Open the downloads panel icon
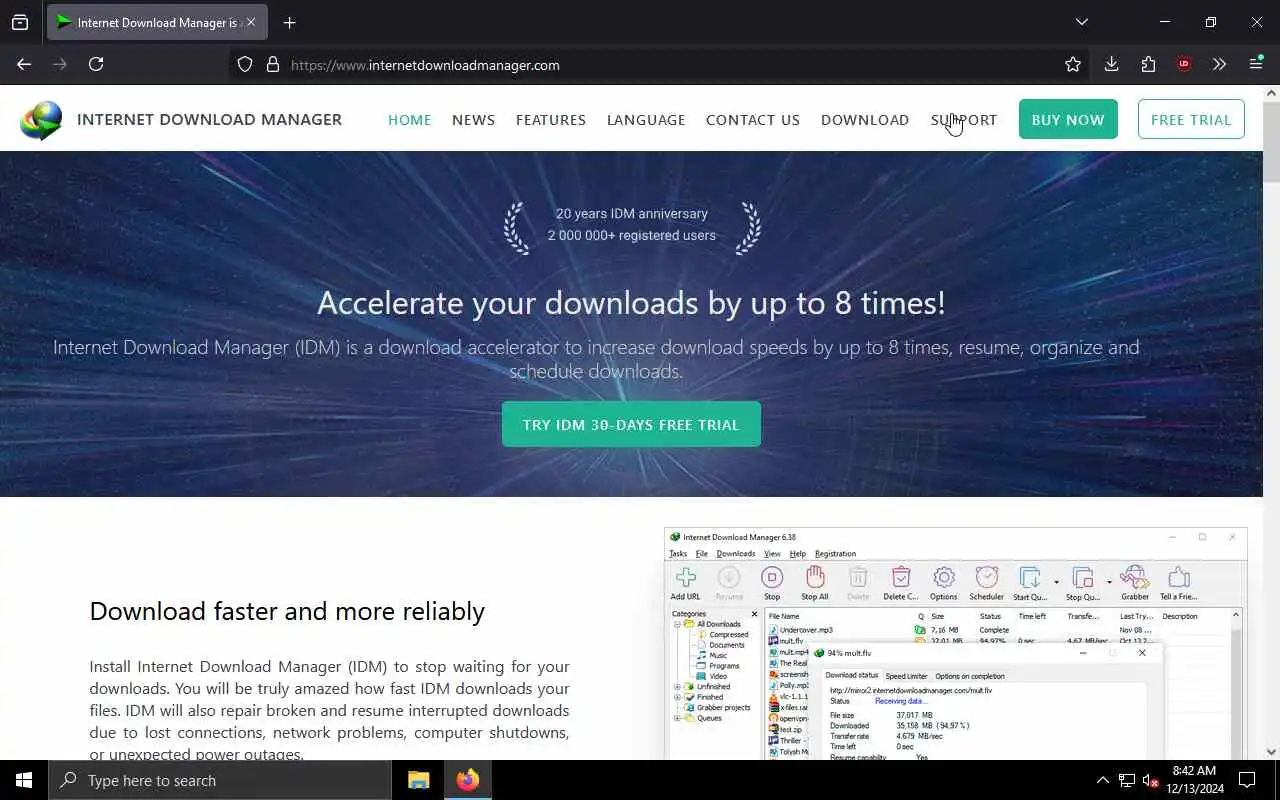 [1111, 64]
